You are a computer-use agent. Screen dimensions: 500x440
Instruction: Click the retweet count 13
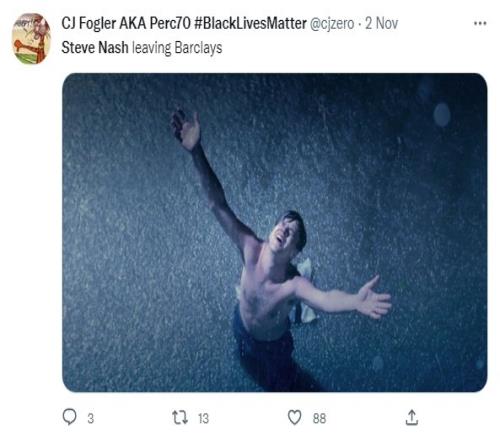[x=203, y=418]
